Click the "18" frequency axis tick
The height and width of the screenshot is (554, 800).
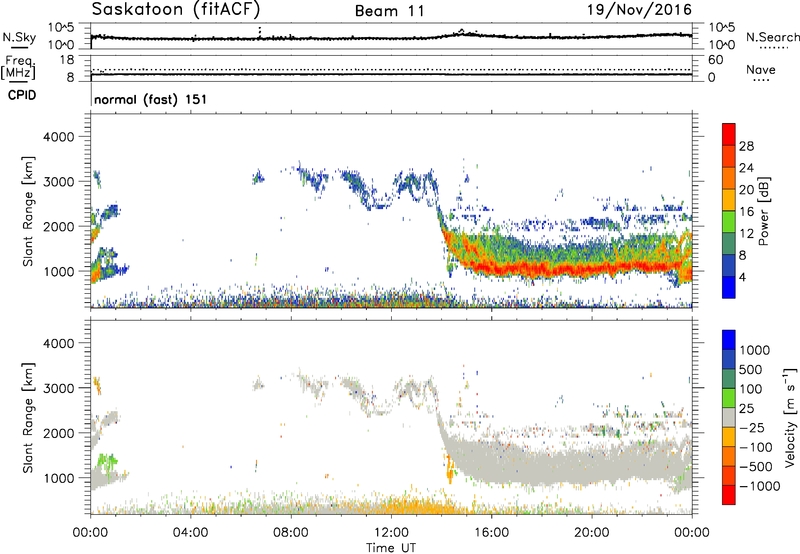[x=67, y=60]
